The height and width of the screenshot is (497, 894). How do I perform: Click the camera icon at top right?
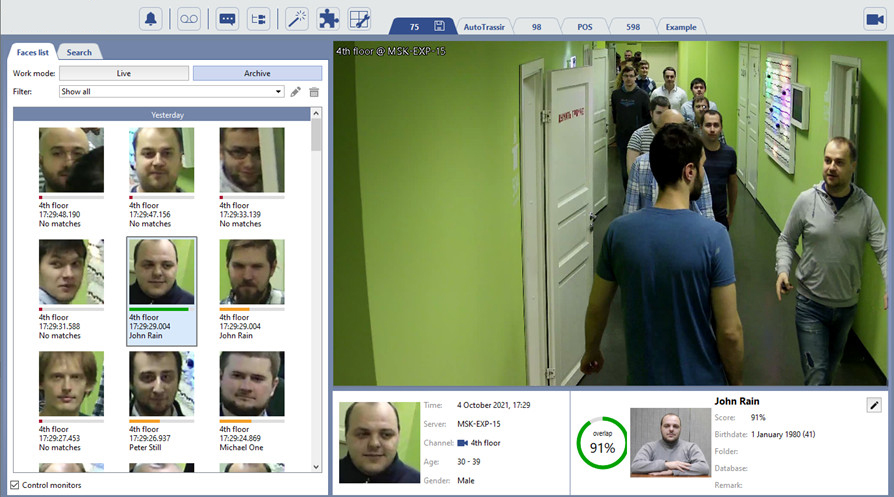(875, 19)
